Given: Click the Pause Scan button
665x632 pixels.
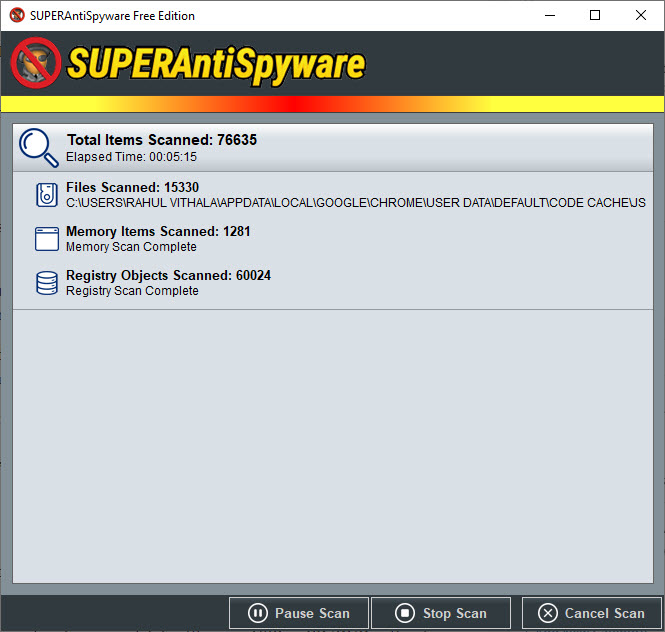Looking at the screenshot, I should pyautogui.click(x=299, y=613).
